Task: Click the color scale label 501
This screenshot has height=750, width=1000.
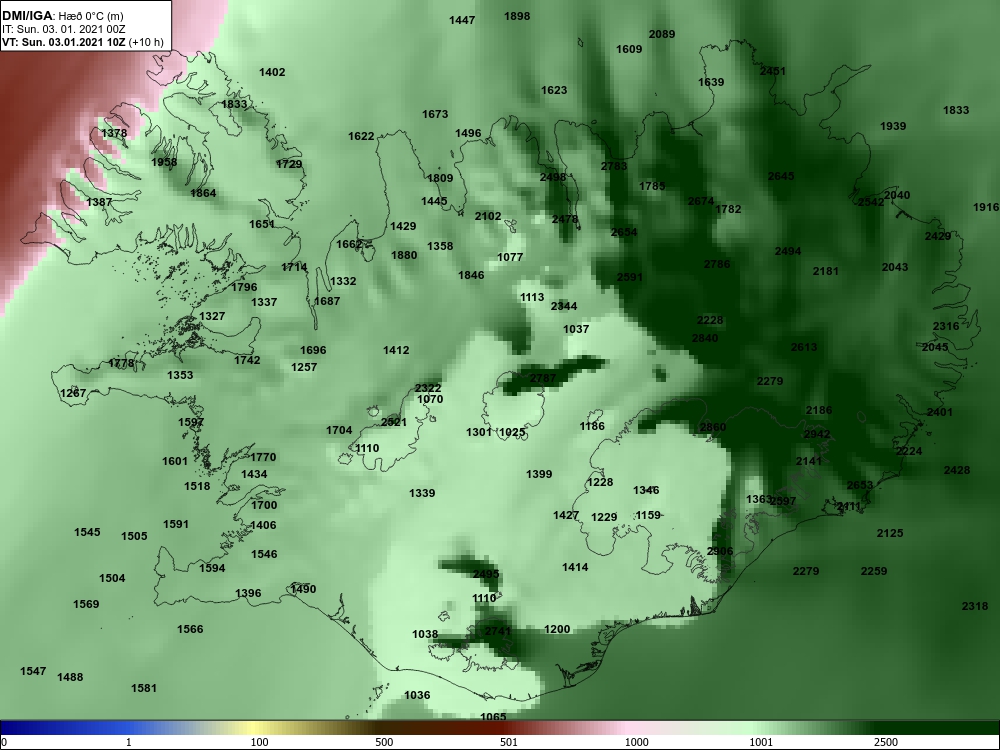Action: coord(508,742)
